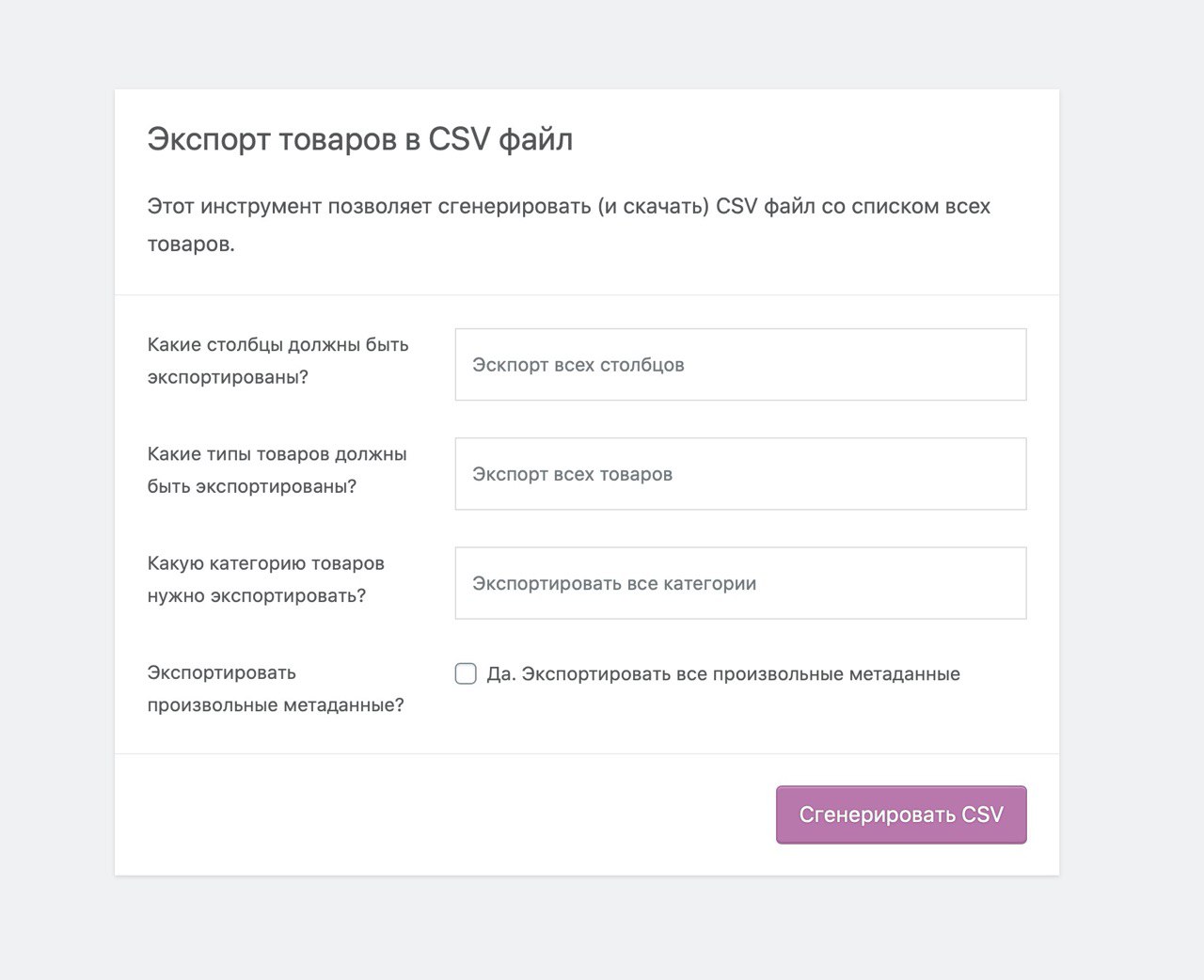1204x980 pixels.
Task: Click label 'Какие типы товаров должны быть экспортированы?'
Action: (277, 470)
